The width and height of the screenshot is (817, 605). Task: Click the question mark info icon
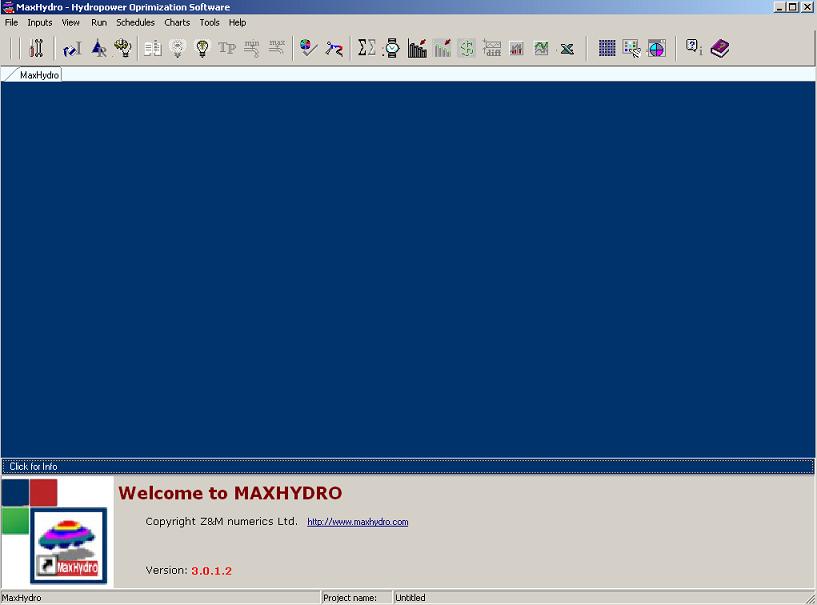(694, 47)
